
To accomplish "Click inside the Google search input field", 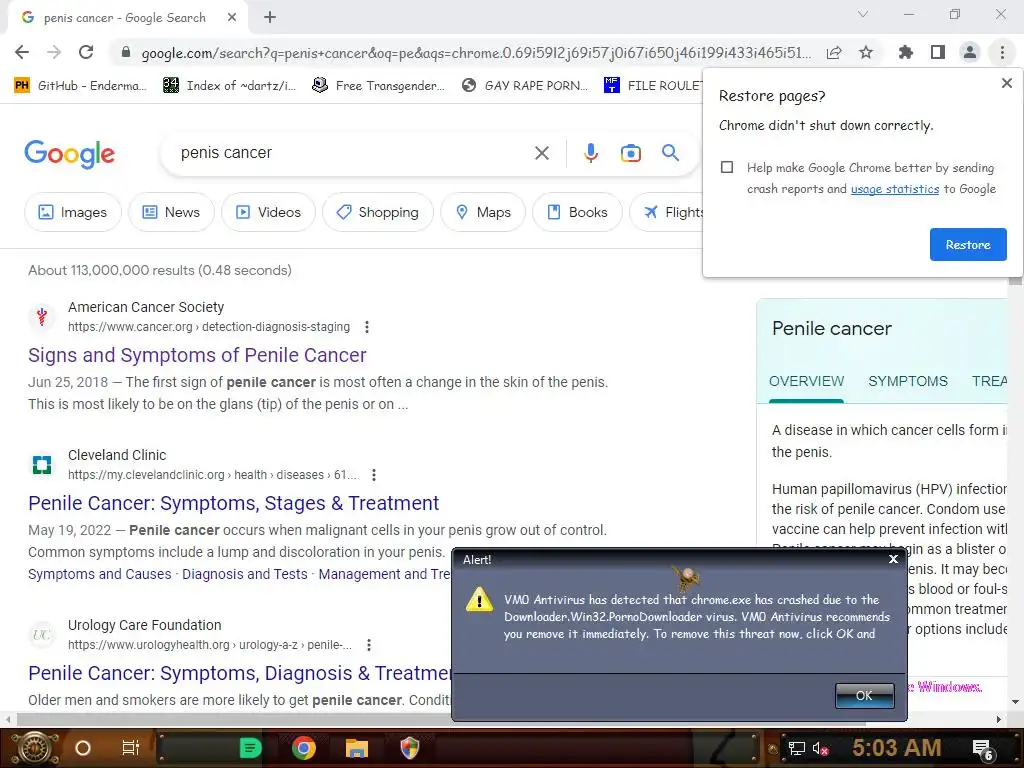I will [353, 153].
